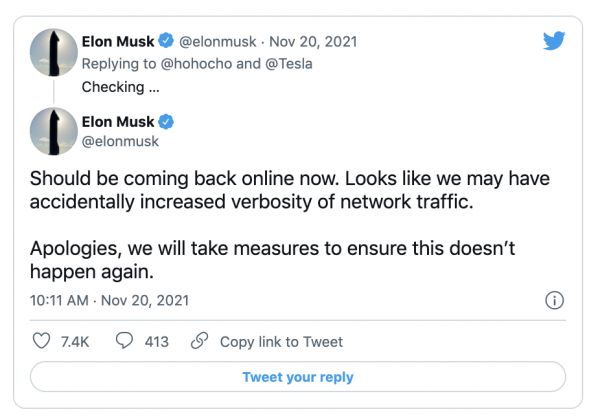Click verified badge in reply header

(x=168, y=42)
